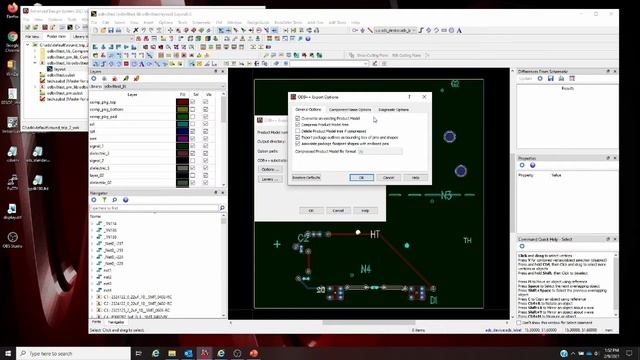640x360 pixels.
Task: Toggle Compress Product Model tree checkbox
Action: click(x=298, y=124)
